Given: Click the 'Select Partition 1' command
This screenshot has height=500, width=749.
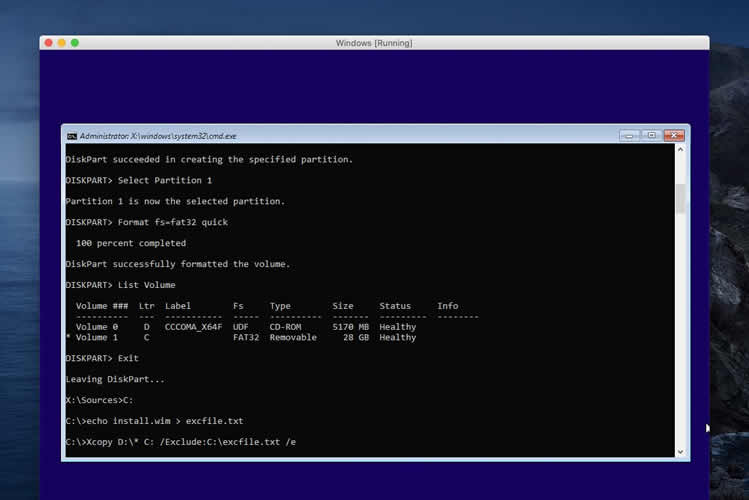Looking at the screenshot, I should coord(165,181).
